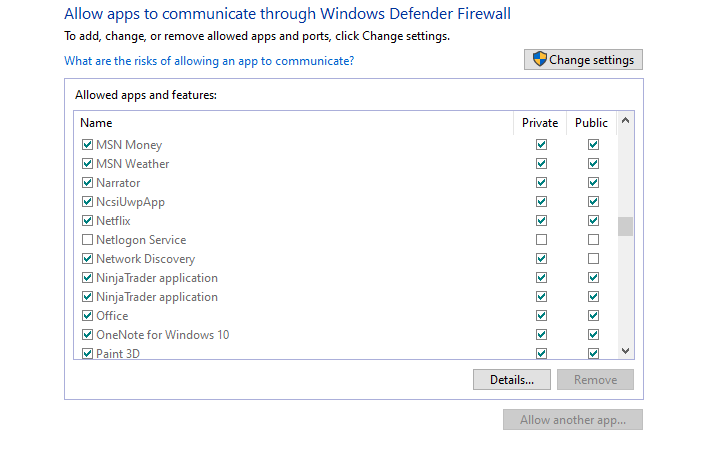The width and height of the screenshot is (711, 461).
Task: Check Private for Netlogon Service
Action: click(x=541, y=240)
